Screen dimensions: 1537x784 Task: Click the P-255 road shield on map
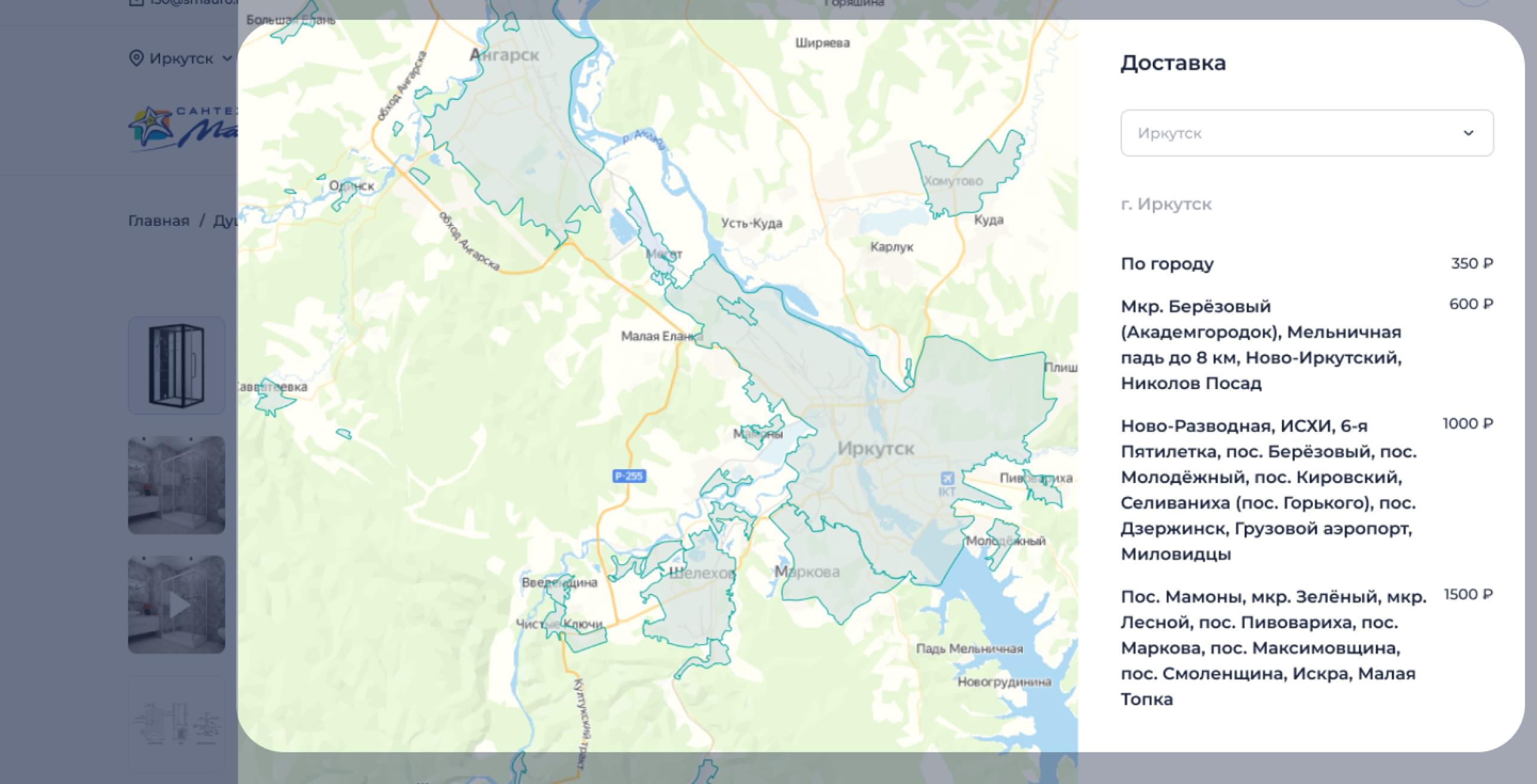[629, 476]
